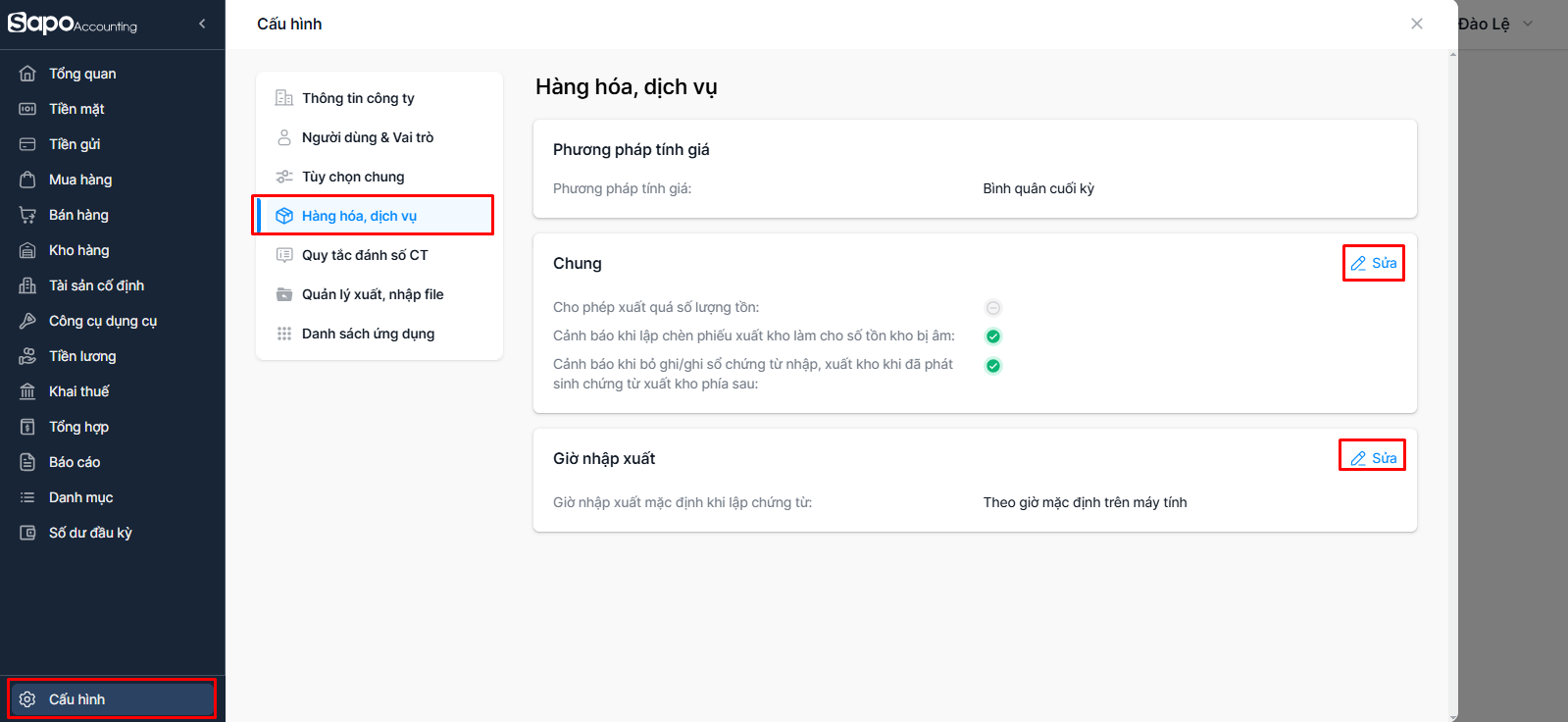The height and width of the screenshot is (722, 1568).
Task: Toggle the allow export over stock indicator
Action: click(x=993, y=308)
